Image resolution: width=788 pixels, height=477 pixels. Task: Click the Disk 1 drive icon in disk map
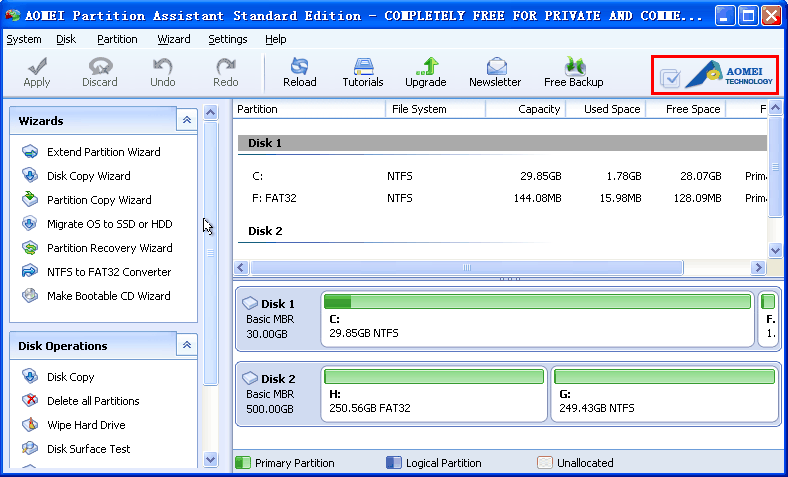(x=250, y=303)
